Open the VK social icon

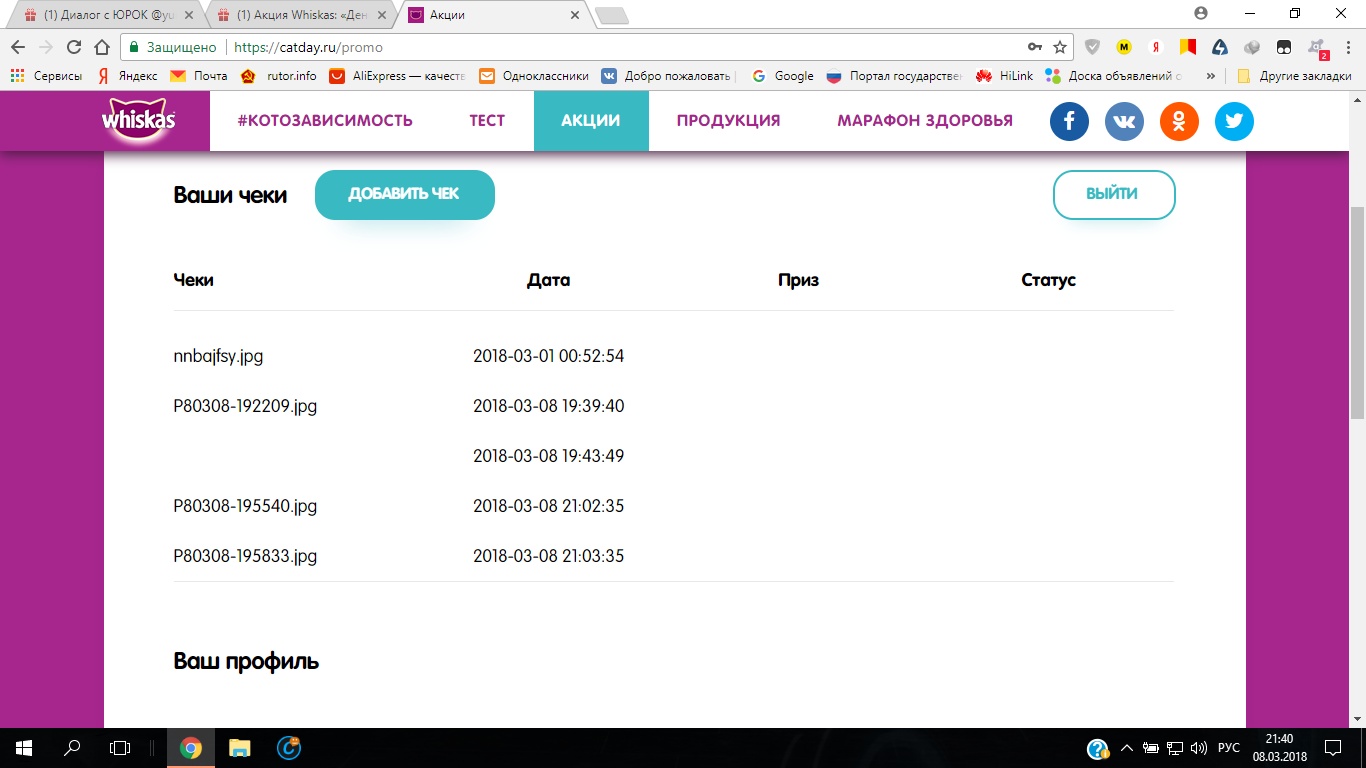coord(1124,122)
